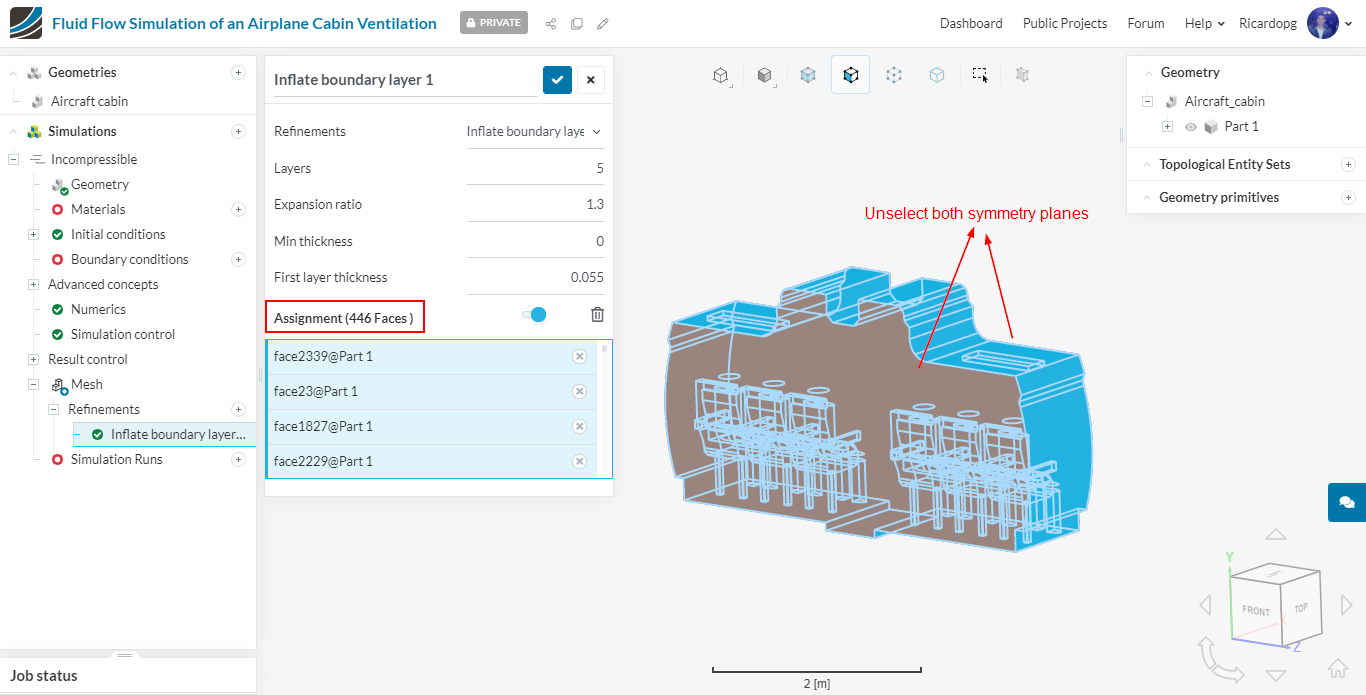
Task: Edit the Expansion ratio value field
Action: click(x=535, y=204)
